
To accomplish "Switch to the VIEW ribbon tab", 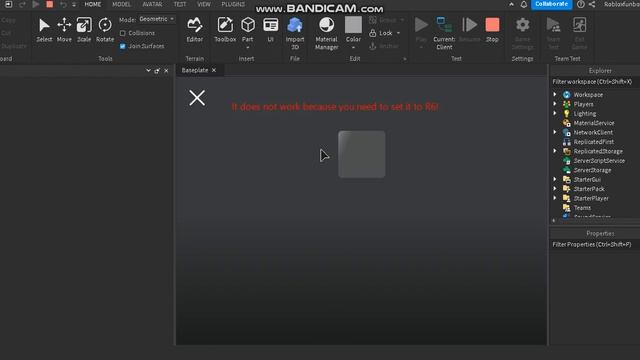I will coord(204,4).
